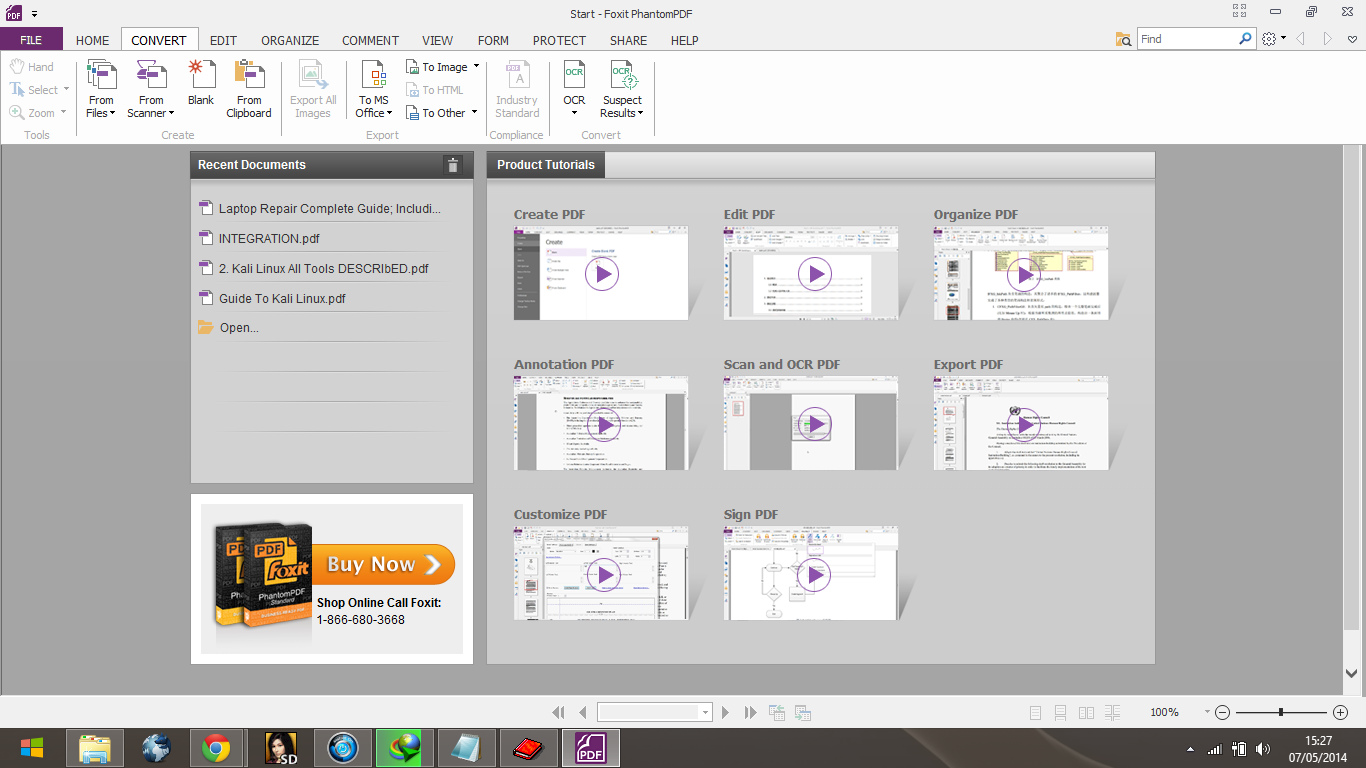Screen dimensions: 1366x768
Task: Open the Open... link in Recent Documents
Action: 238,327
